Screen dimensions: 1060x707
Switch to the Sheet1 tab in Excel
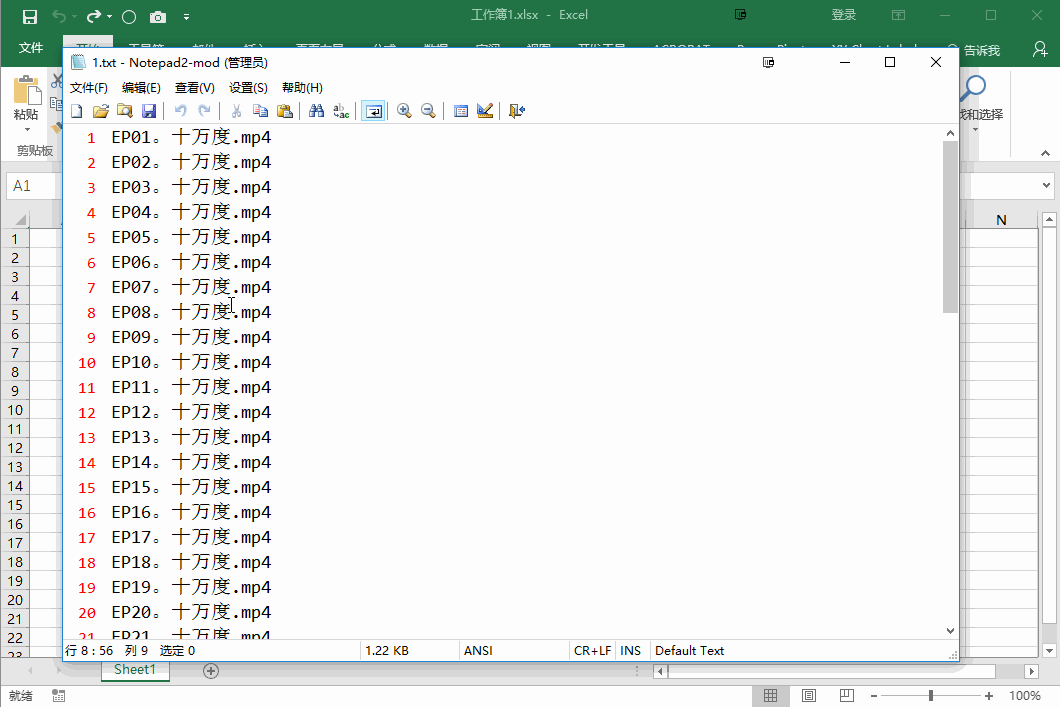pyautogui.click(x=134, y=670)
